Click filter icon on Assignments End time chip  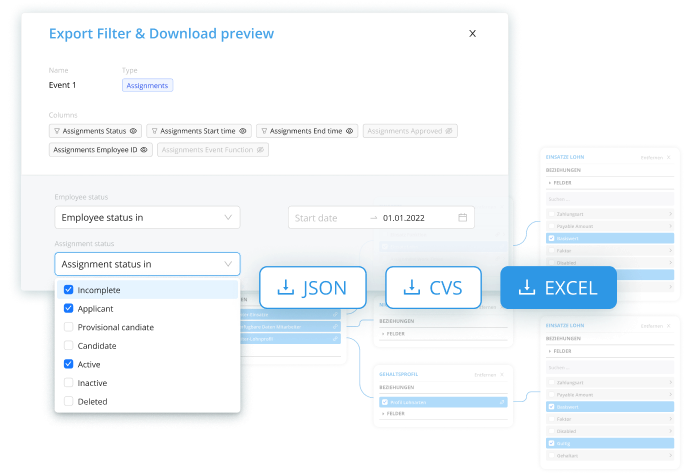click(264, 131)
